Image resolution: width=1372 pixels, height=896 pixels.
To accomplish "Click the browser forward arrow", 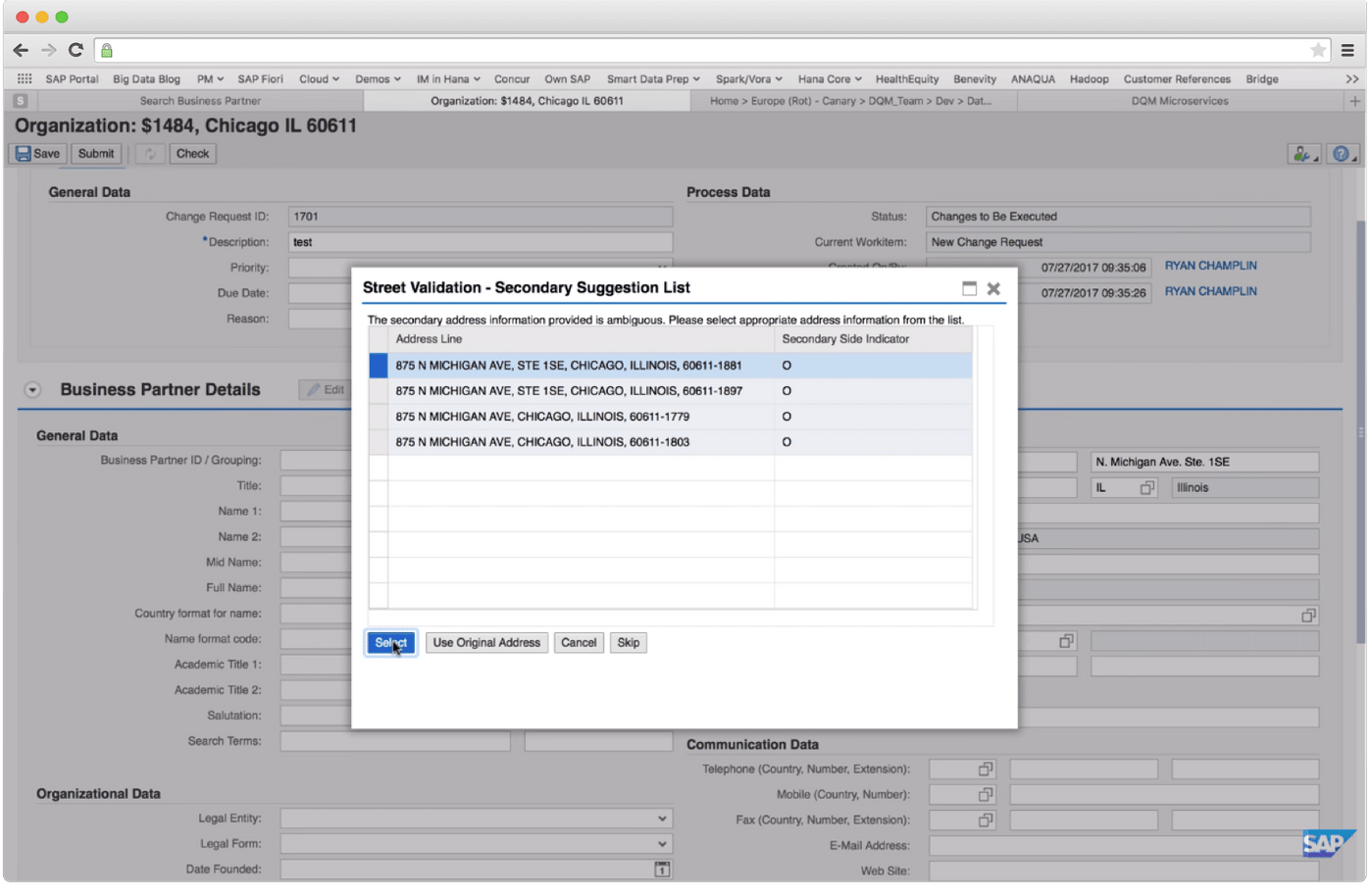I will click(48, 50).
